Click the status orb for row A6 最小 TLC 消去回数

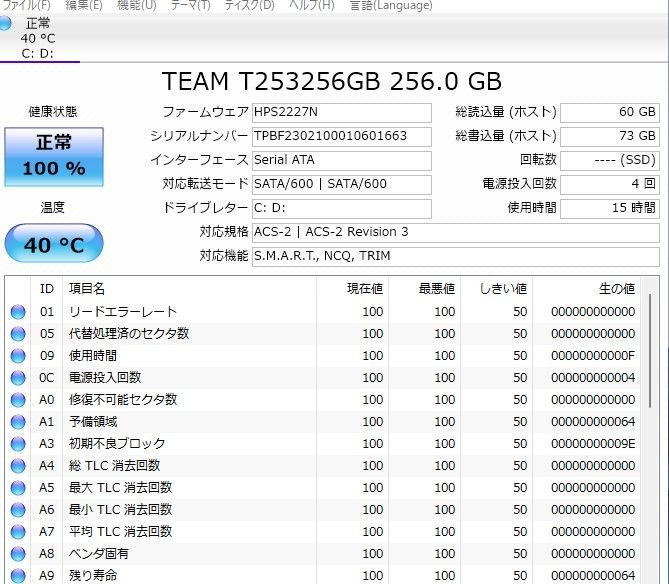coord(18,510)
